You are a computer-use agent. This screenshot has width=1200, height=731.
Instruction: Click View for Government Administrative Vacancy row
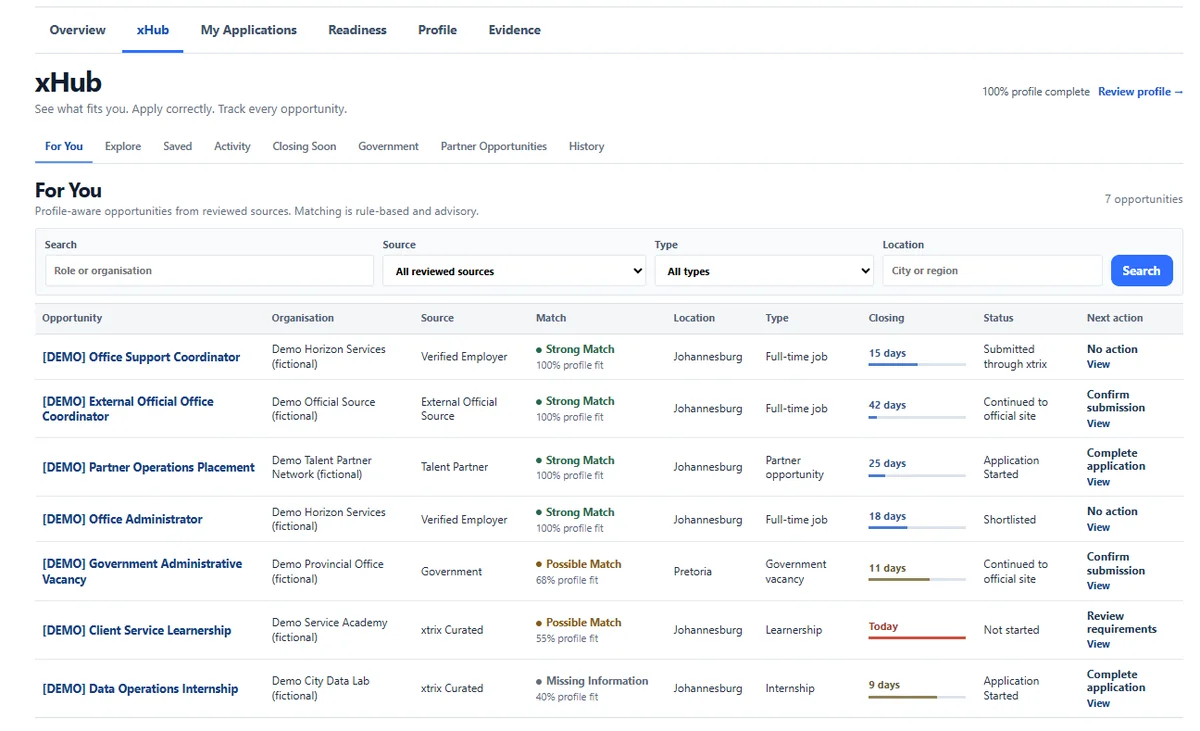click(x=1098, y=585)
